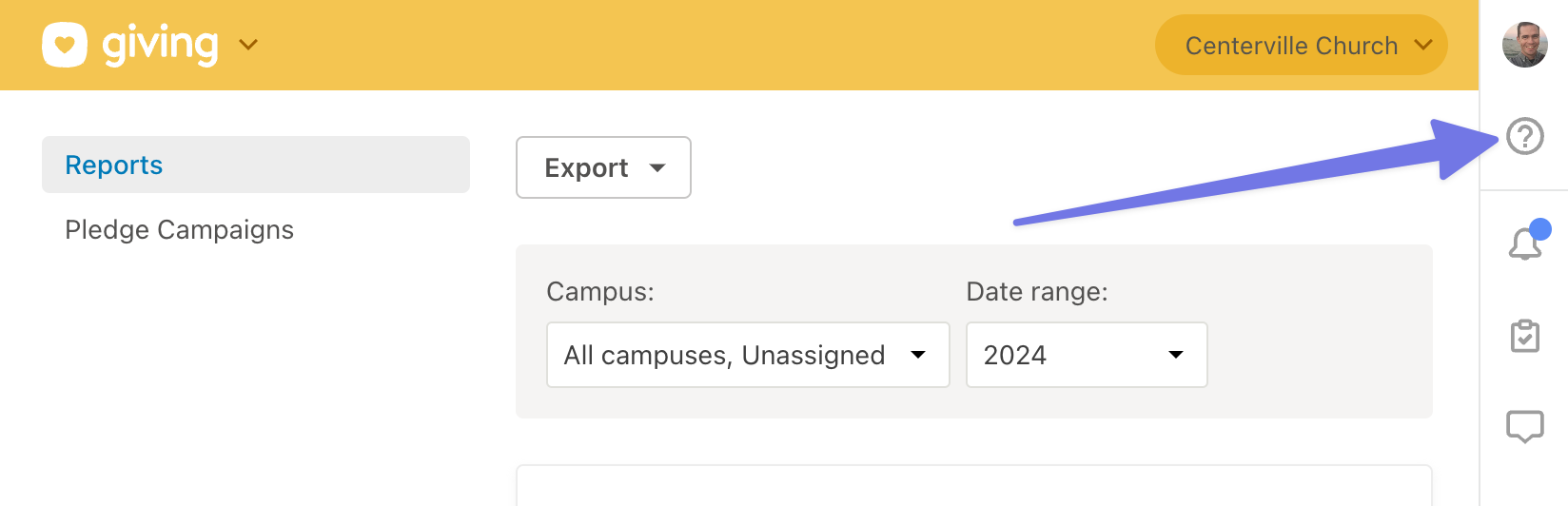This screenshot has width=1568, height=506.
Task: Open the Date range 2024 dropdown
Action: (x=1087, y=355)
